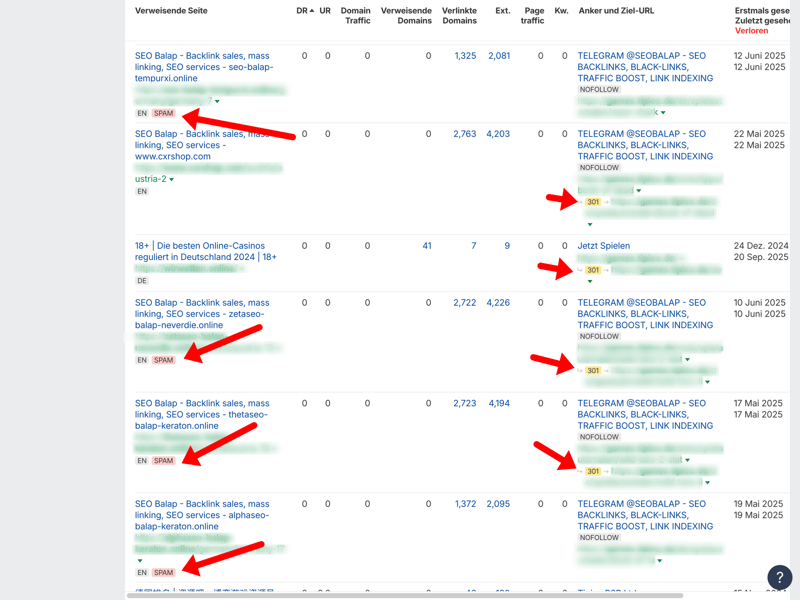Click the DE language tag under online casino entry
Viewport: 800px width, 600px height.
coord(142,281)
